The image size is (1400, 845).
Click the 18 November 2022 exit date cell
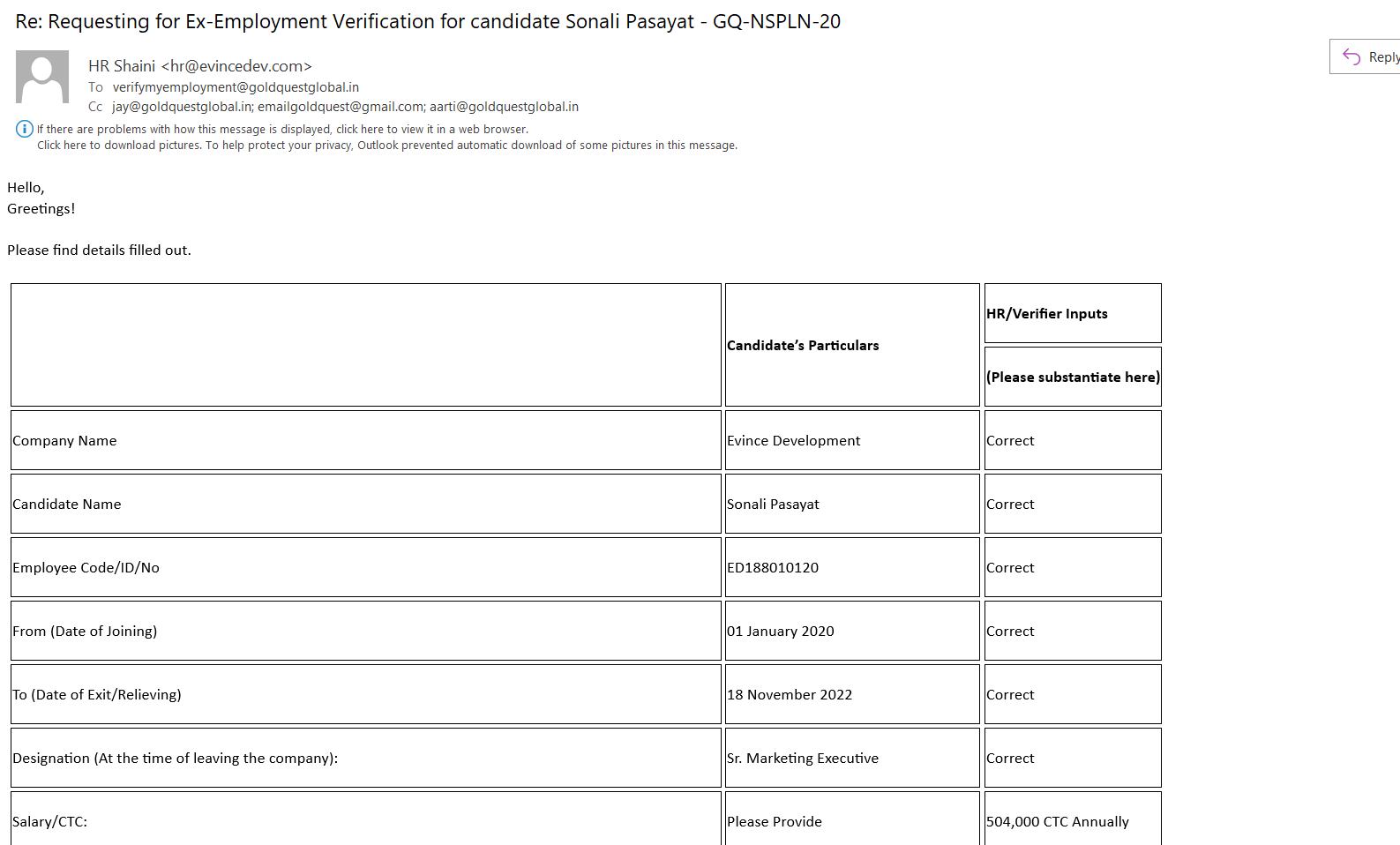[790, 695]
